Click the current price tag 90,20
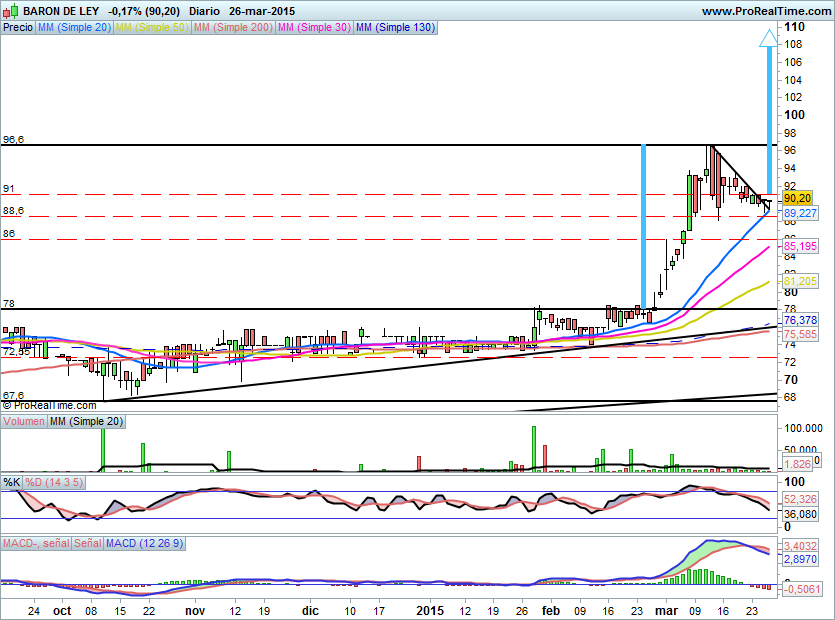The width and height of the screenshot is (835, 620). coord(796,199)
